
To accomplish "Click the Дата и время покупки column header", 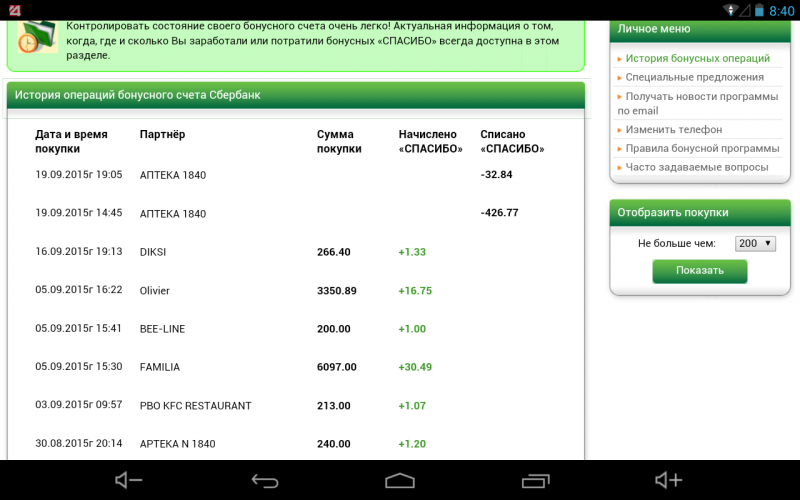I will 71,141.
